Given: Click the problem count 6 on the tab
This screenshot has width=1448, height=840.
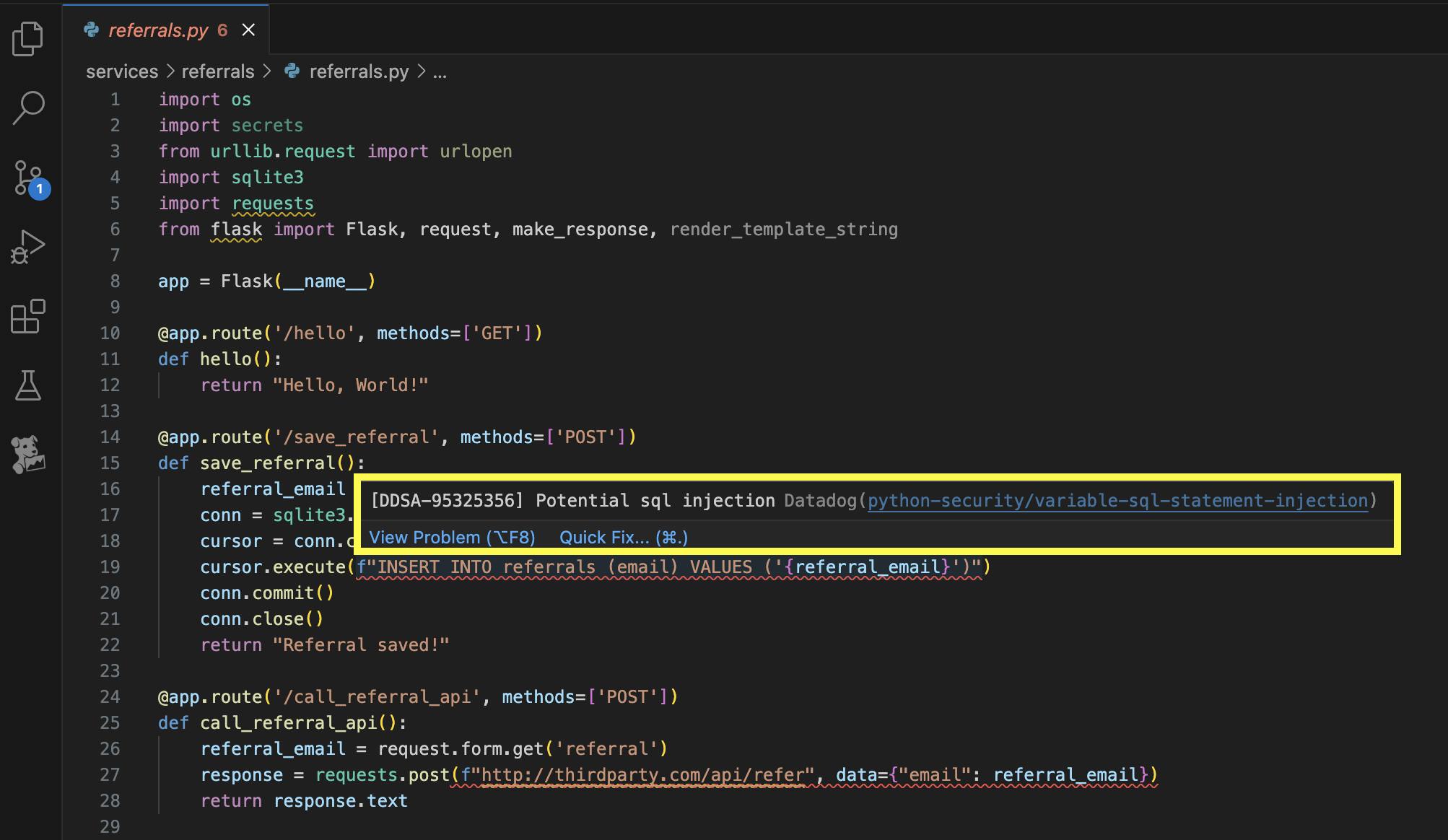Looking at the screenshot, I should pyautogui.click(x=221, y=30).
